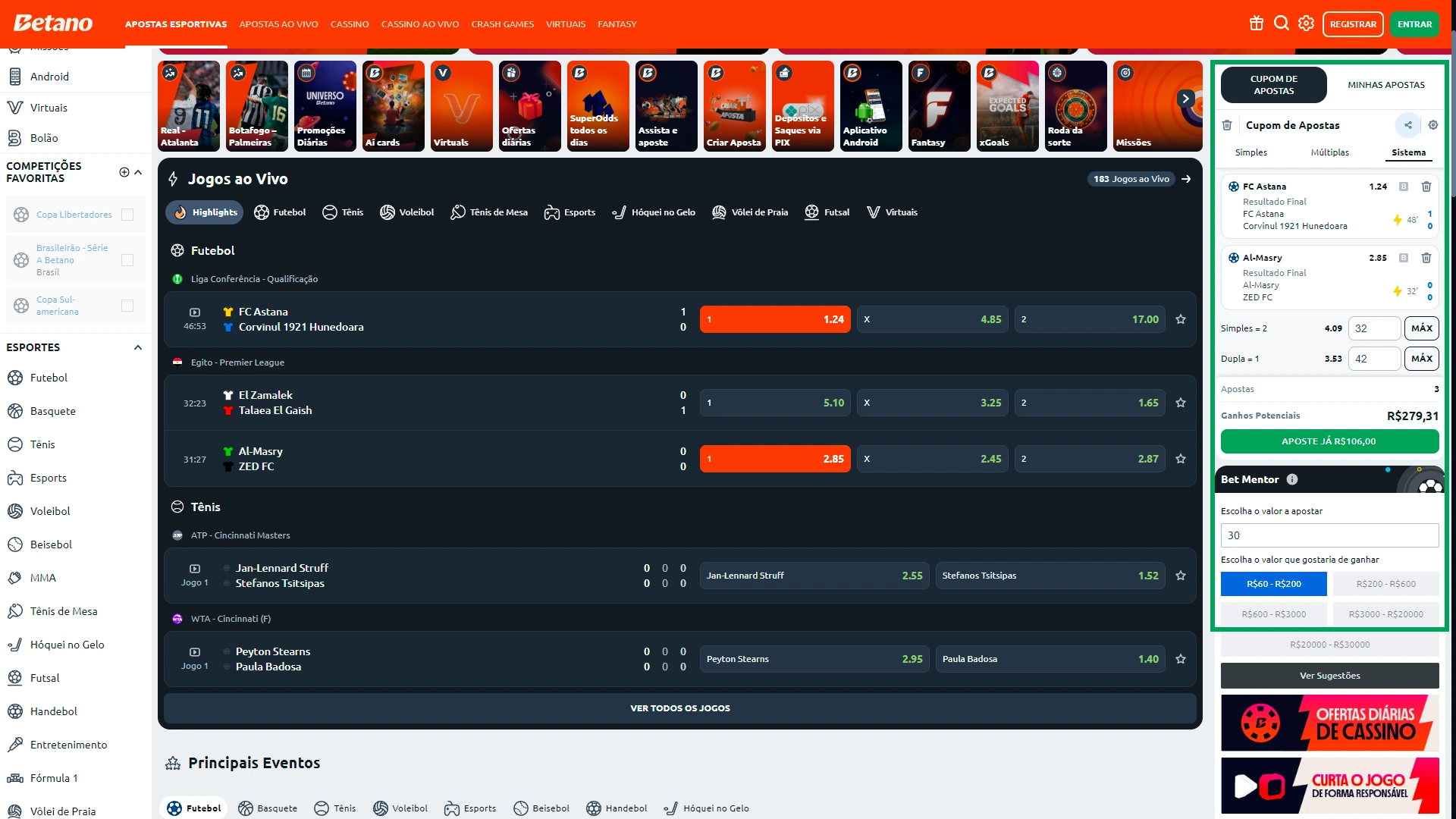Select the R$60 - R$200 winning range
This screenshot has height=819, width=1456.
[x=1274, y=584]
